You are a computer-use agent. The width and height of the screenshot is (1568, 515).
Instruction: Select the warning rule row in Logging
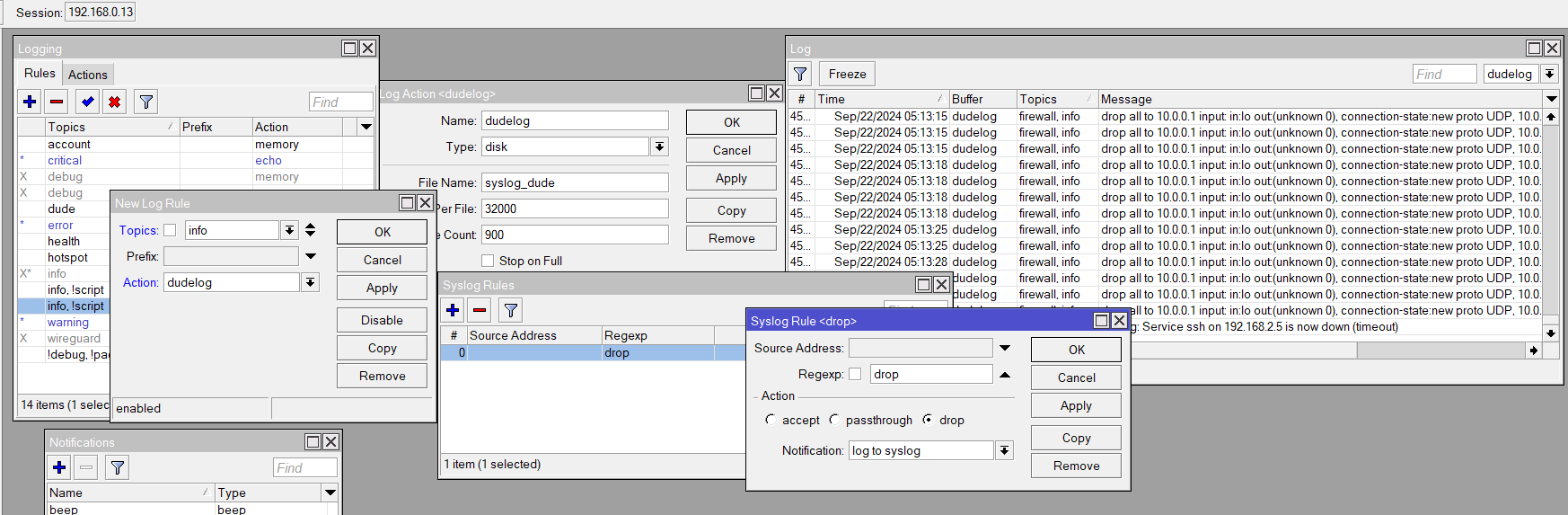(x=65, y=322)
